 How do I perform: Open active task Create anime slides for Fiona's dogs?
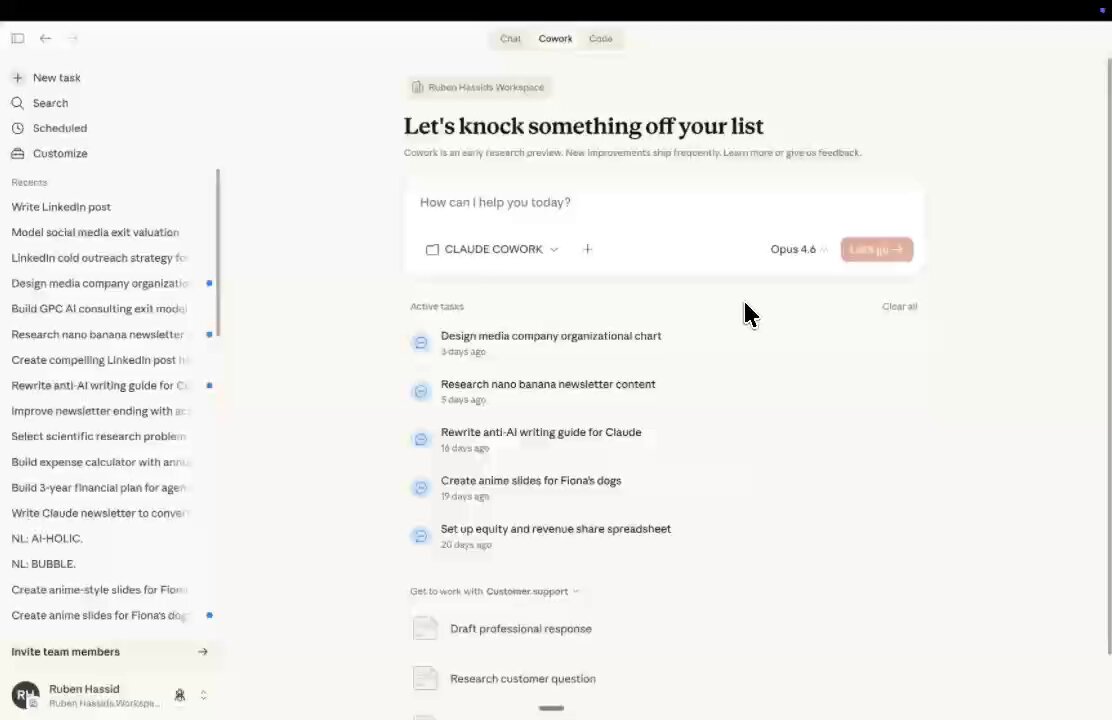[531, 480]
